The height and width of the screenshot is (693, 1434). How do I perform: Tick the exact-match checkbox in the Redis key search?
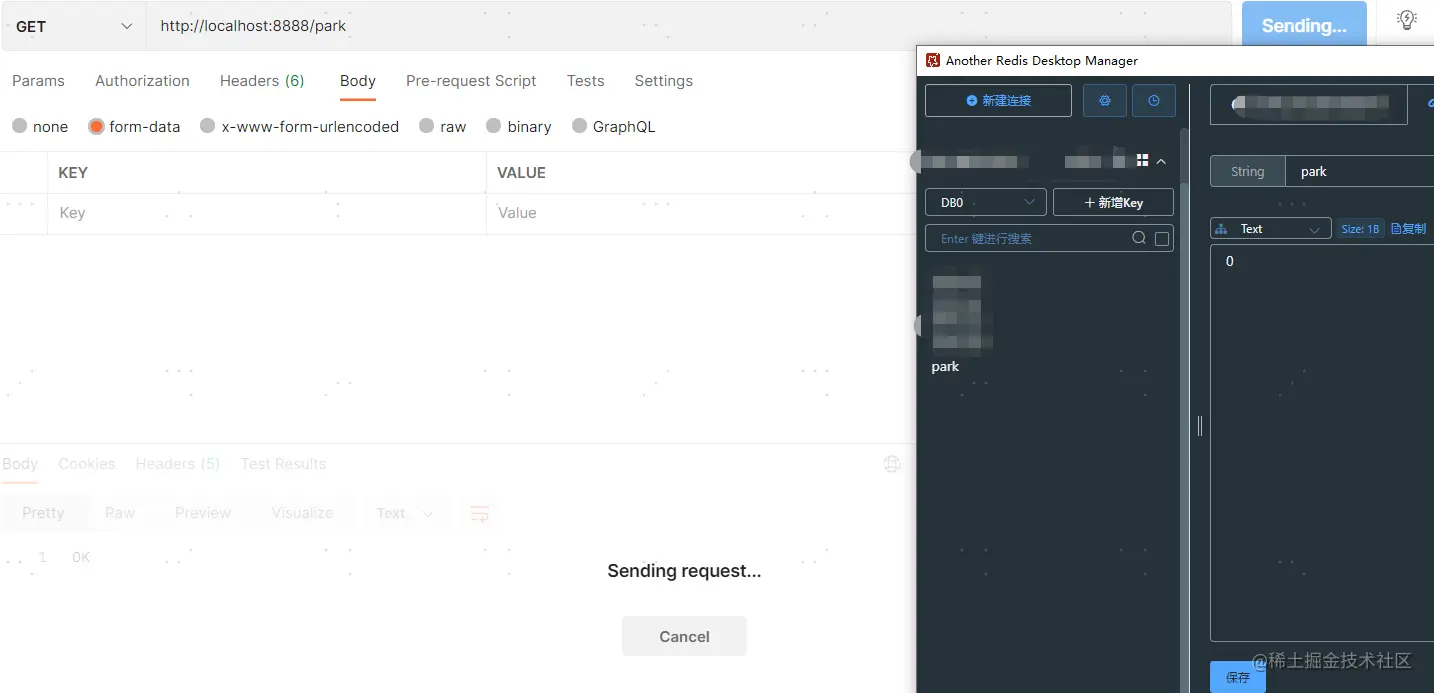point(1162,239)
